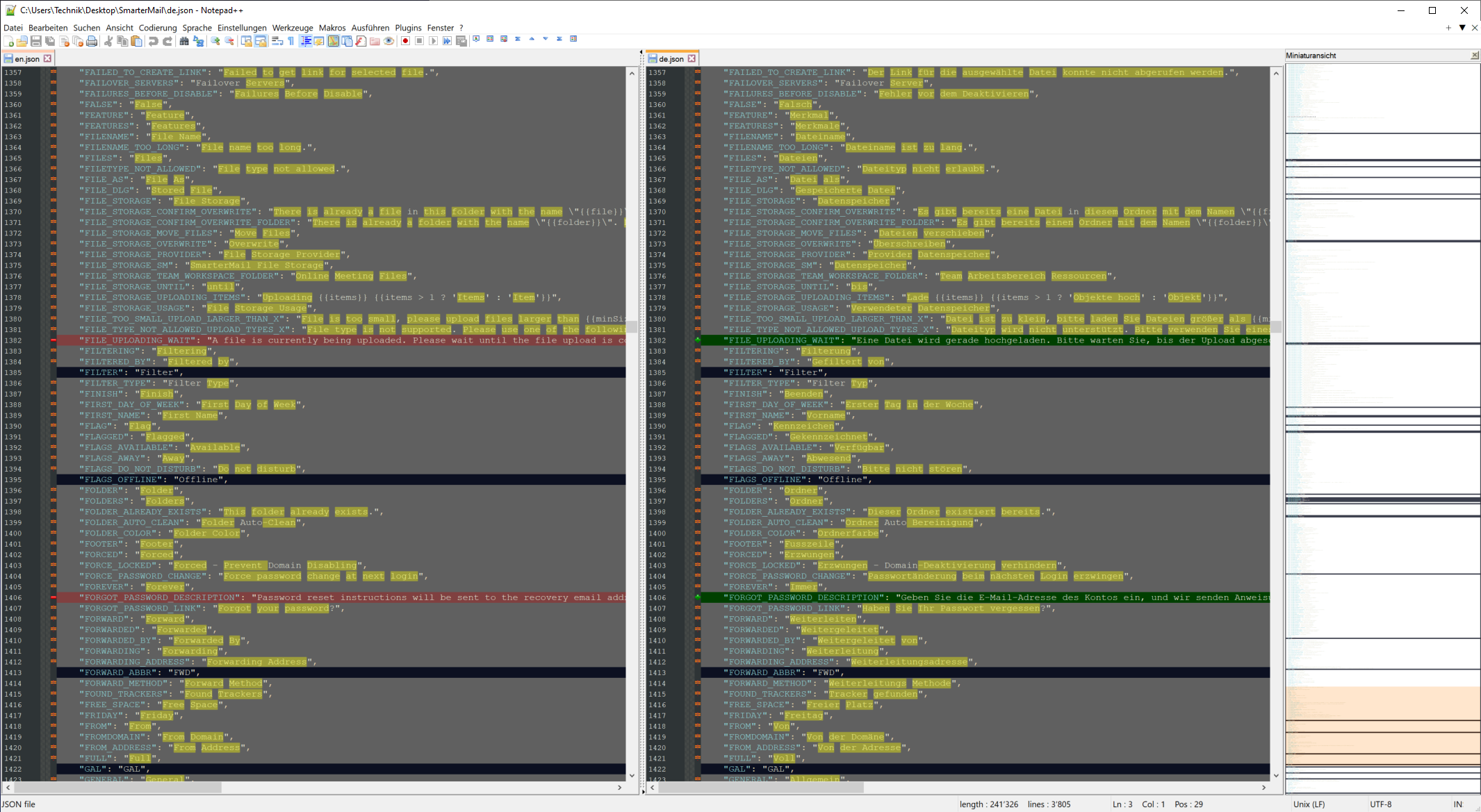1481x812 pixels.
Task: Toggle the Document Map icon
Action: [x=334, y=41]
